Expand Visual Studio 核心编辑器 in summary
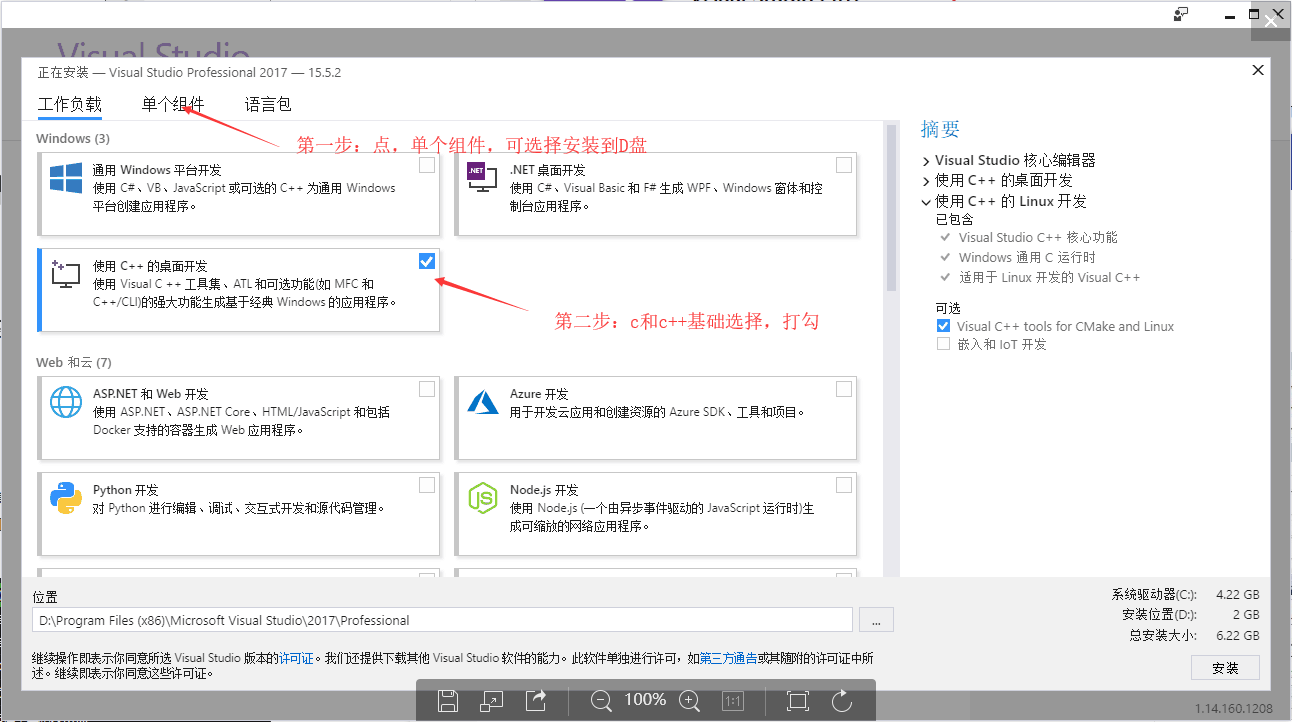This screenshot has height=722, width=1292. point(926,160)
